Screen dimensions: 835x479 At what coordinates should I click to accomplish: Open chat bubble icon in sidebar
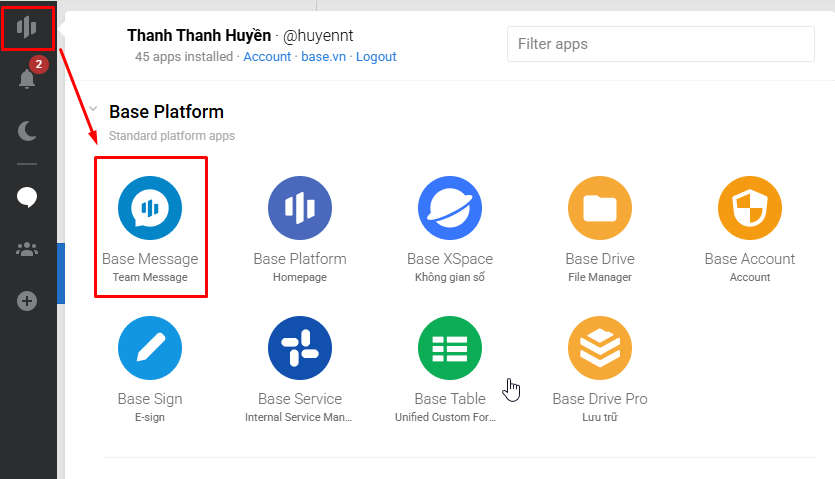27,197
